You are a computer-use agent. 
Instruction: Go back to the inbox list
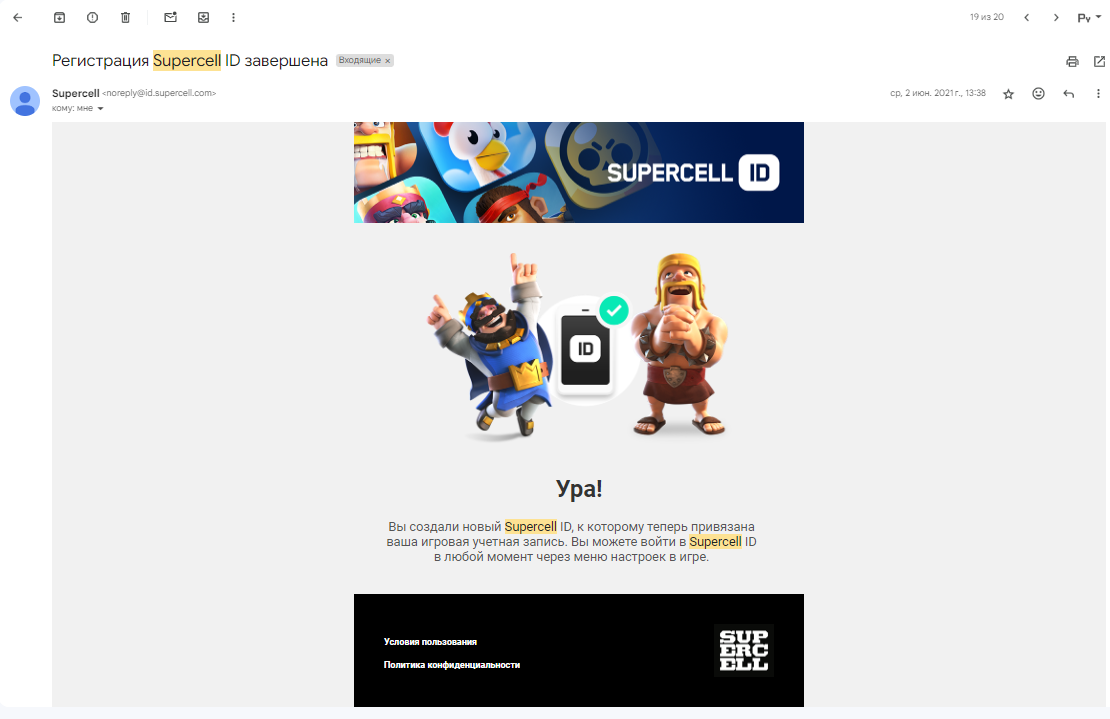click(18, 18)
